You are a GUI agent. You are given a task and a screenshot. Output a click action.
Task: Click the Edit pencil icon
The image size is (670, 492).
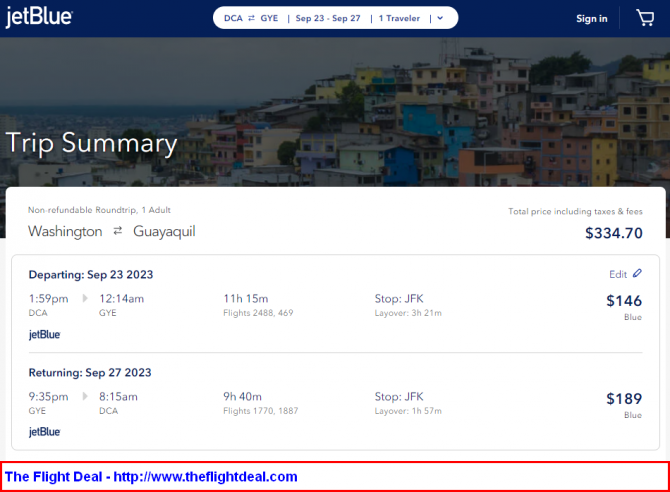click(637, 274)
